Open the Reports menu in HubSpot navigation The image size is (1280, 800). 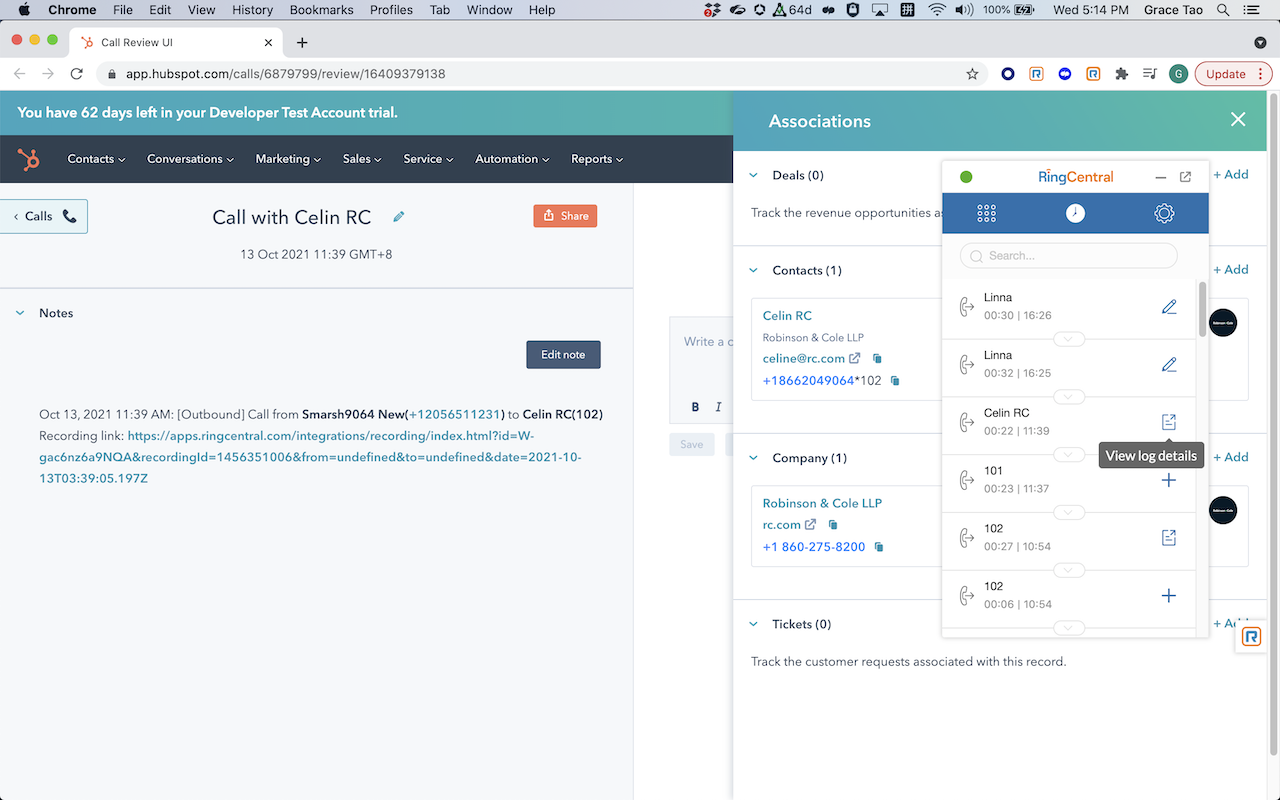tap(596, 158)
